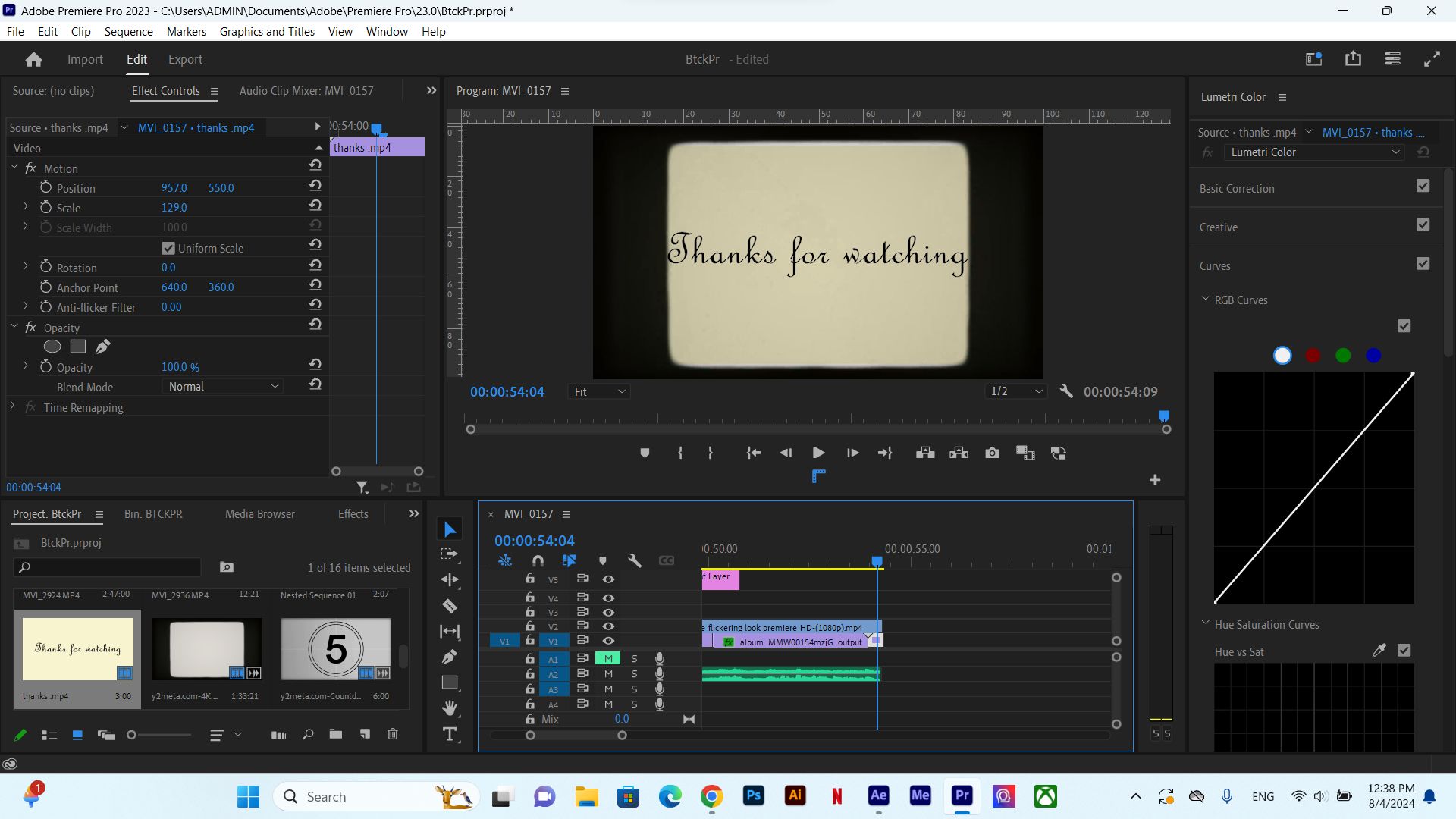Disable the Curves section checkbox

[x=1423, y=263]
